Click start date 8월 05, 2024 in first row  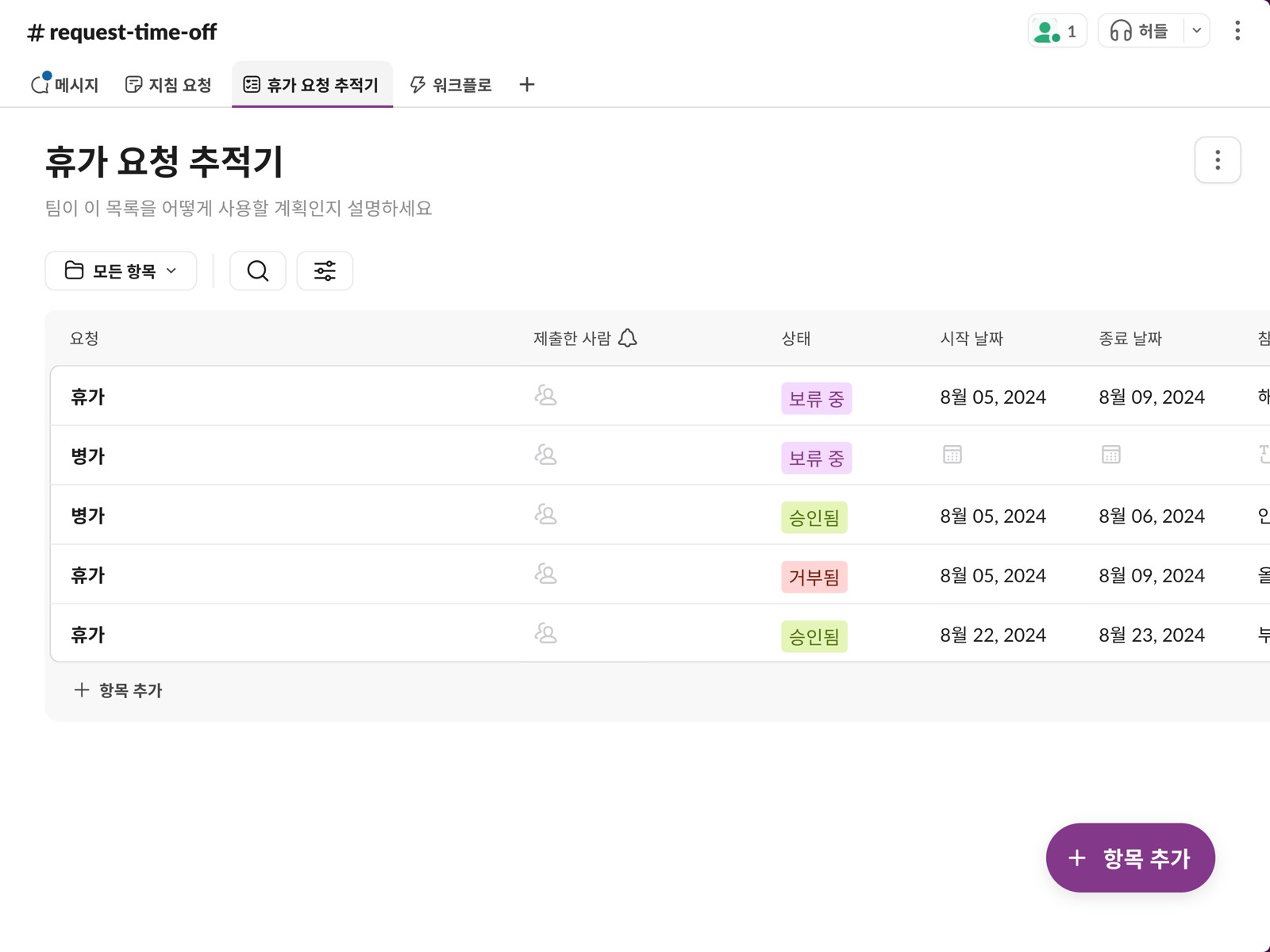pyautogui.click(x=993, y=397)
